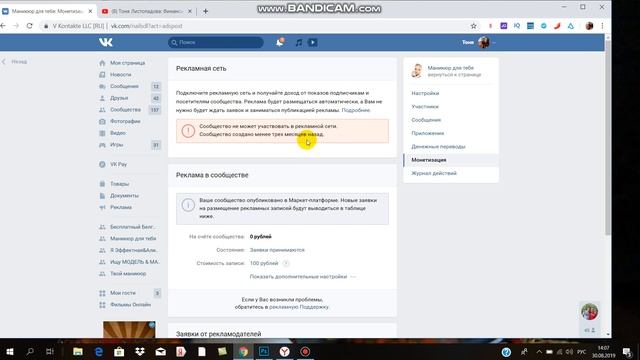Open Документы in left menu
The width and height of the screenshot is (640, 360).
click(124, 196)
